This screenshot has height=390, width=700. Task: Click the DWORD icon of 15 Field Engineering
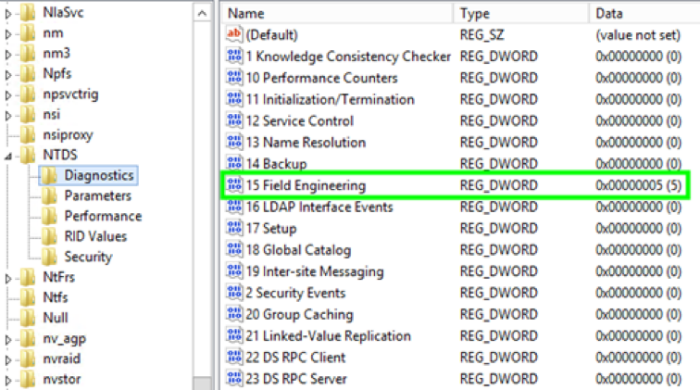pyautogui.click(x=234, y=185)
